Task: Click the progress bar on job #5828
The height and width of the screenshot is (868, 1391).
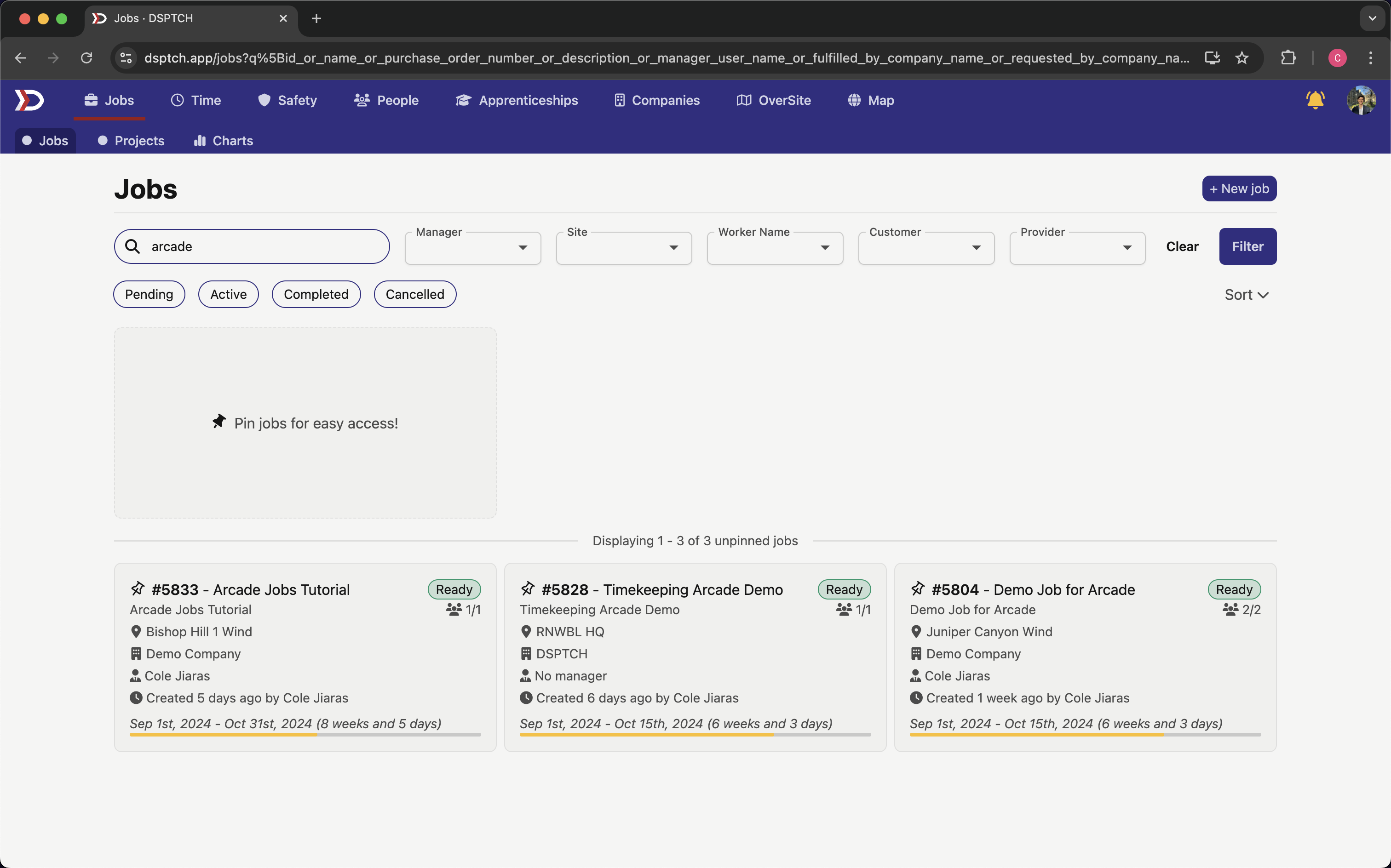Action: pyautogui.click(x=695, y=734)
